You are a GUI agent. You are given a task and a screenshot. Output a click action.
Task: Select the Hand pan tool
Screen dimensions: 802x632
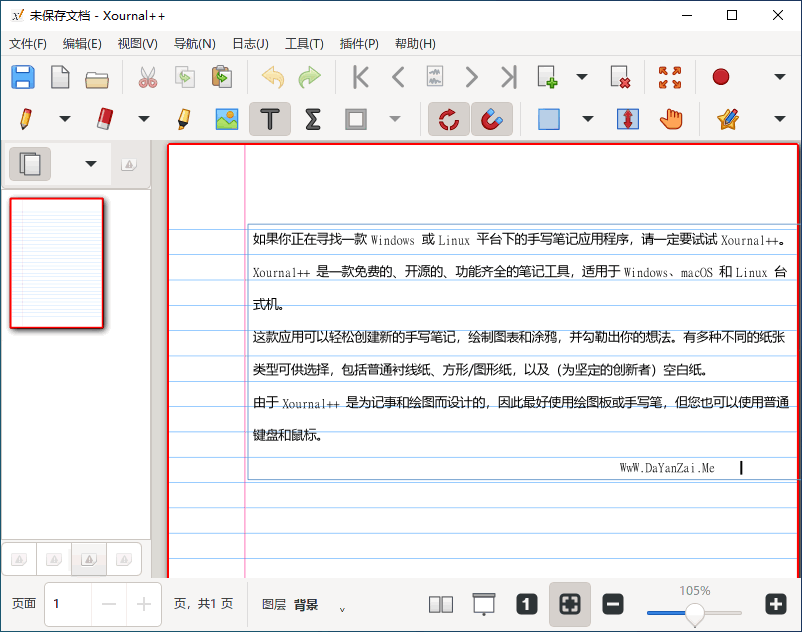[x=671, y=119]
